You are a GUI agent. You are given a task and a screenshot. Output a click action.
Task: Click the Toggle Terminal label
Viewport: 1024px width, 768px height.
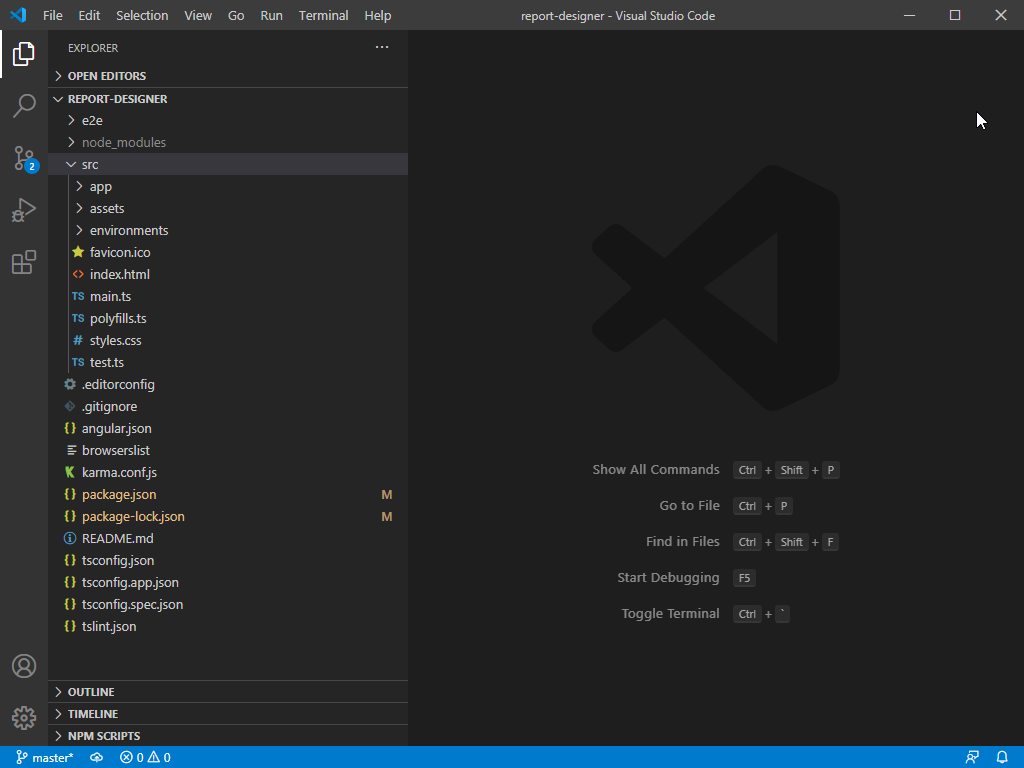(670, 613)
